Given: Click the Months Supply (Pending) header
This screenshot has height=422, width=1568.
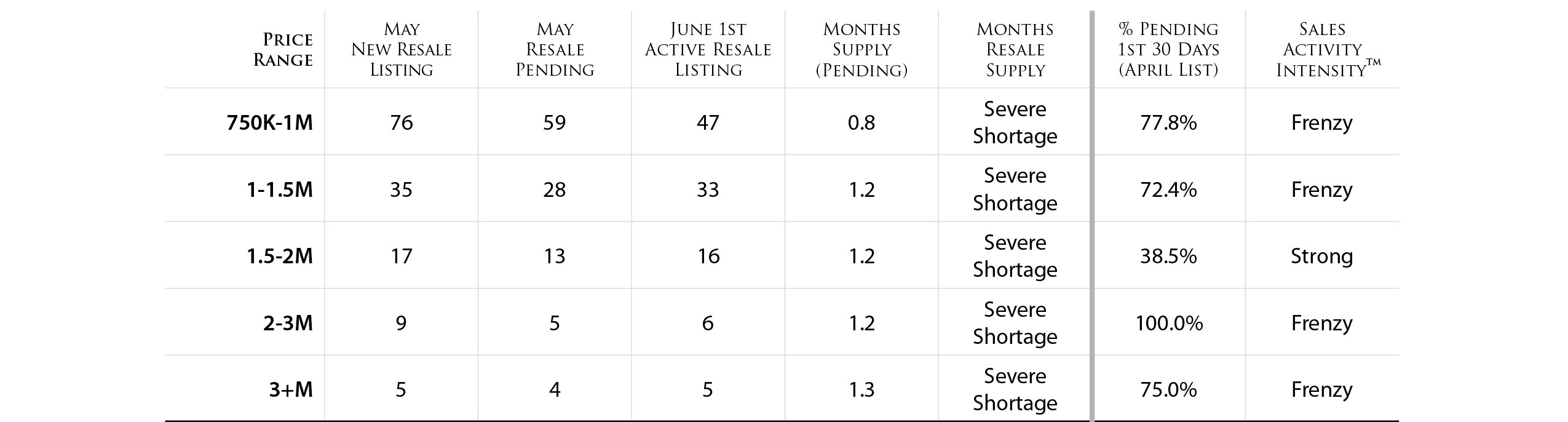Looking at the screenshot, I should [x=861, y=49].
